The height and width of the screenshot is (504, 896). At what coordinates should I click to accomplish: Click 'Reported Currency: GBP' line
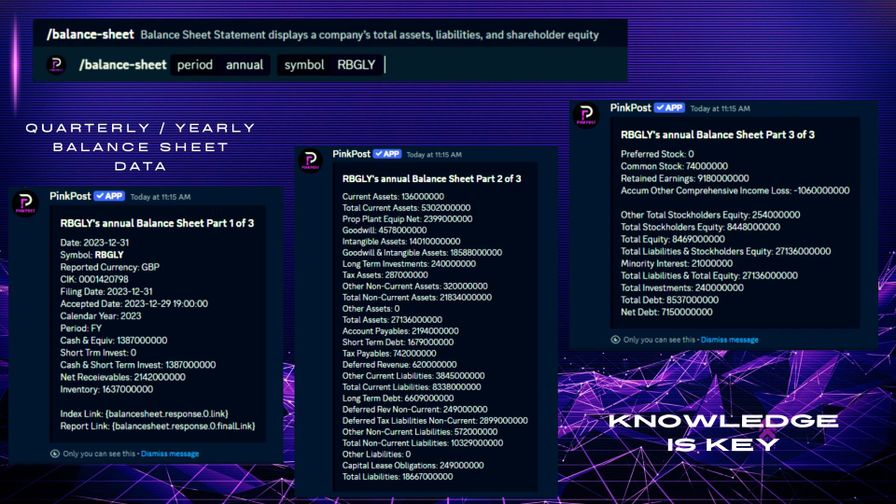pos(110,267)
